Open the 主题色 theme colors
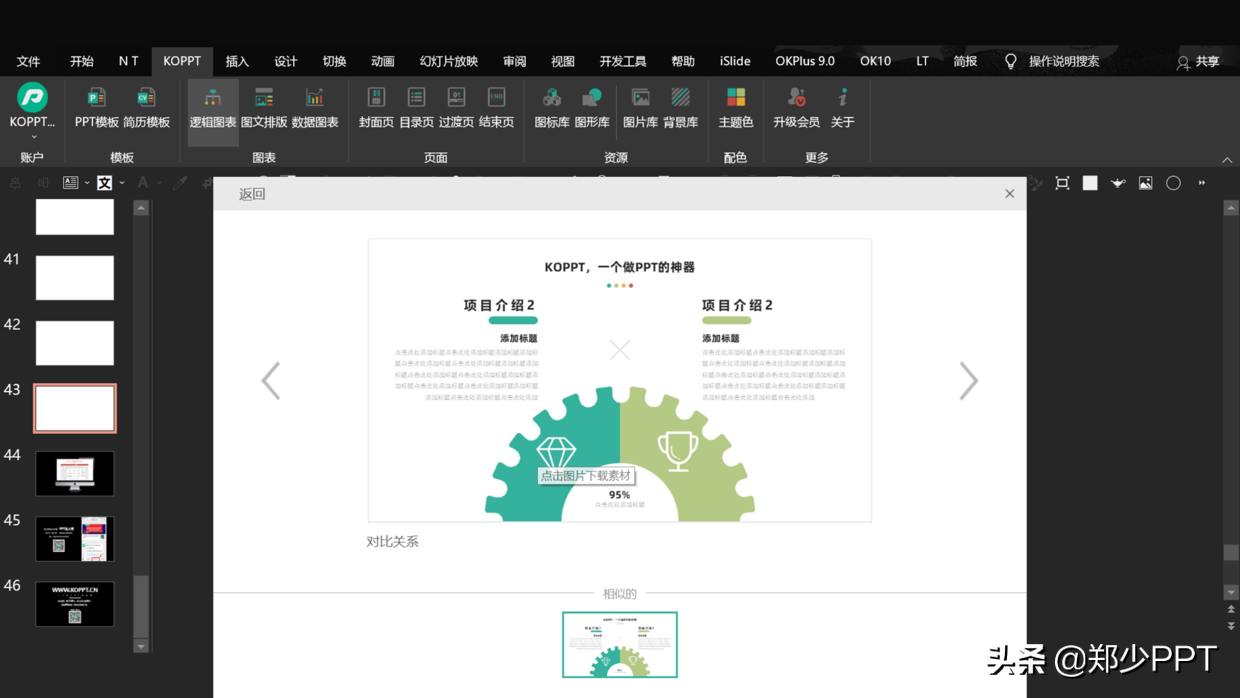The image size is (1240, 698). pos(735,108)
